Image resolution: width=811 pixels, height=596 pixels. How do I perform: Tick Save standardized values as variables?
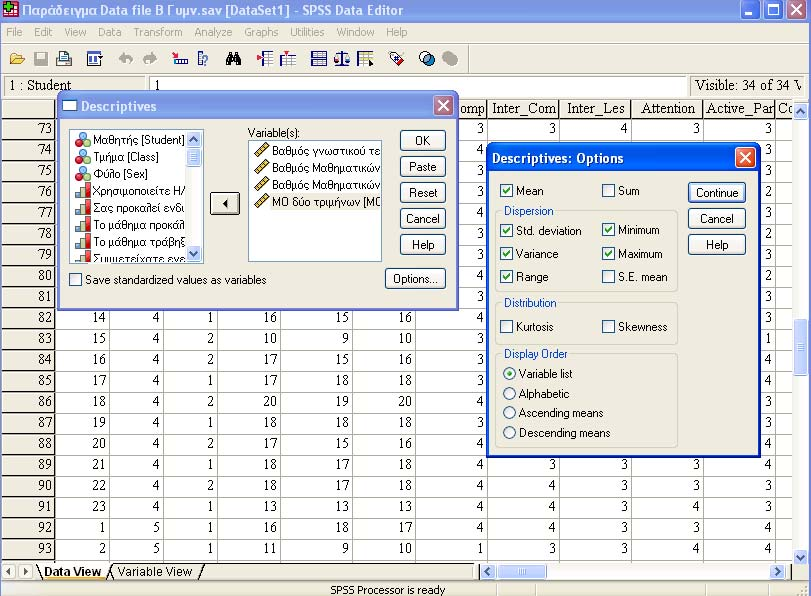76,280
